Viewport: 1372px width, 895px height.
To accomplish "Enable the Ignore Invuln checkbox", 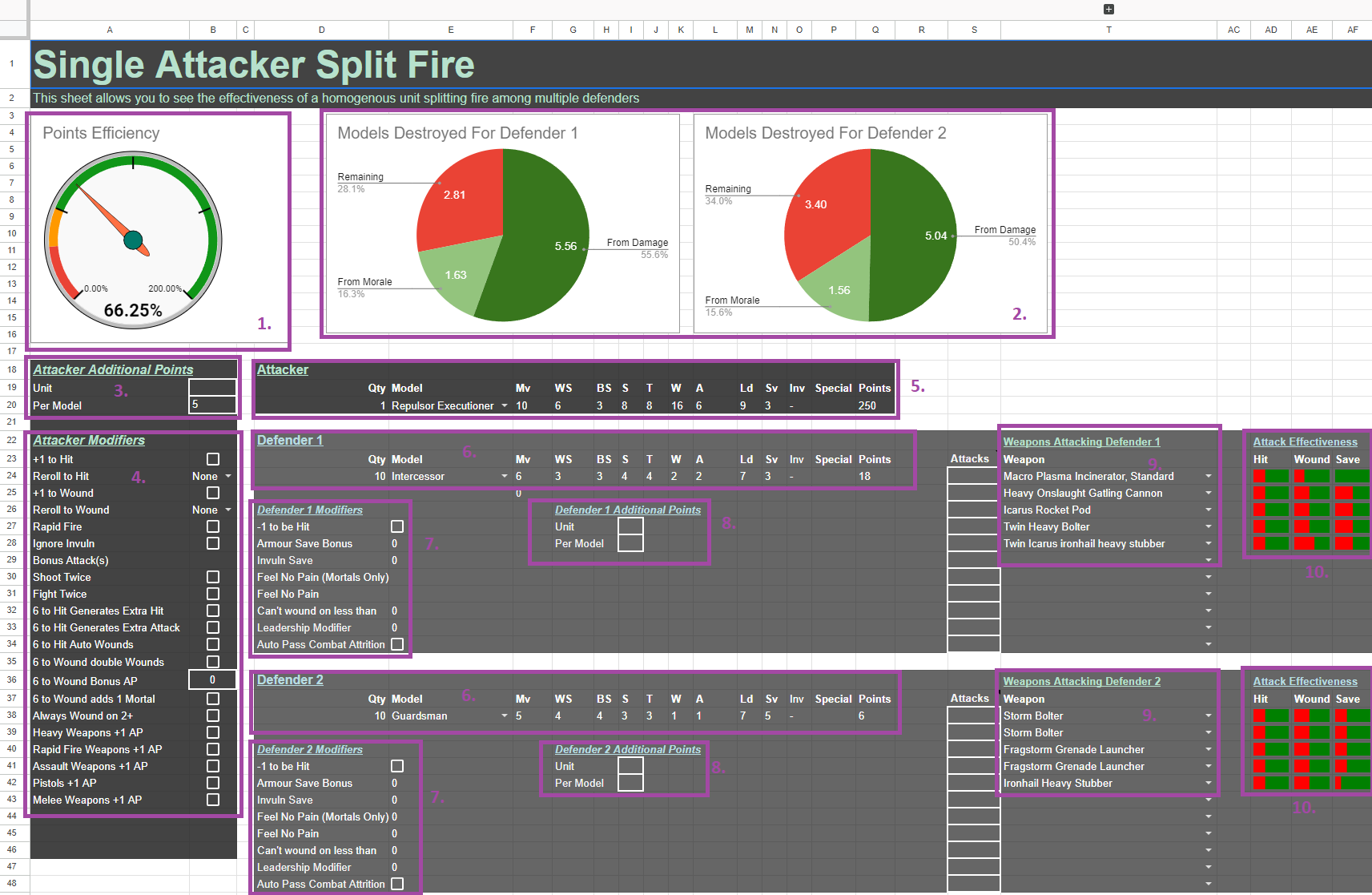I will coord(213,543).
